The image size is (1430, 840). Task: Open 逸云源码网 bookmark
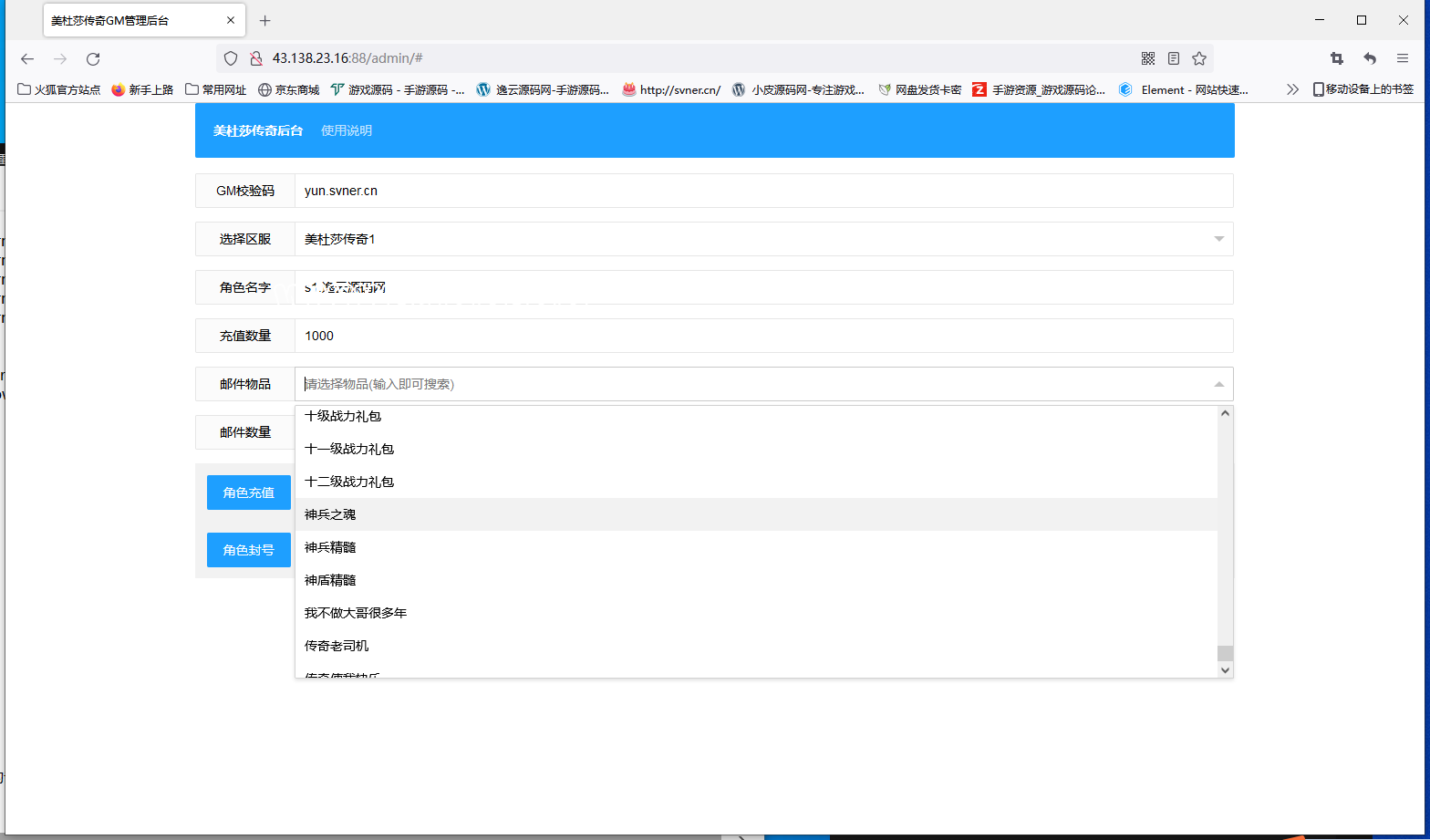point(543,89)
